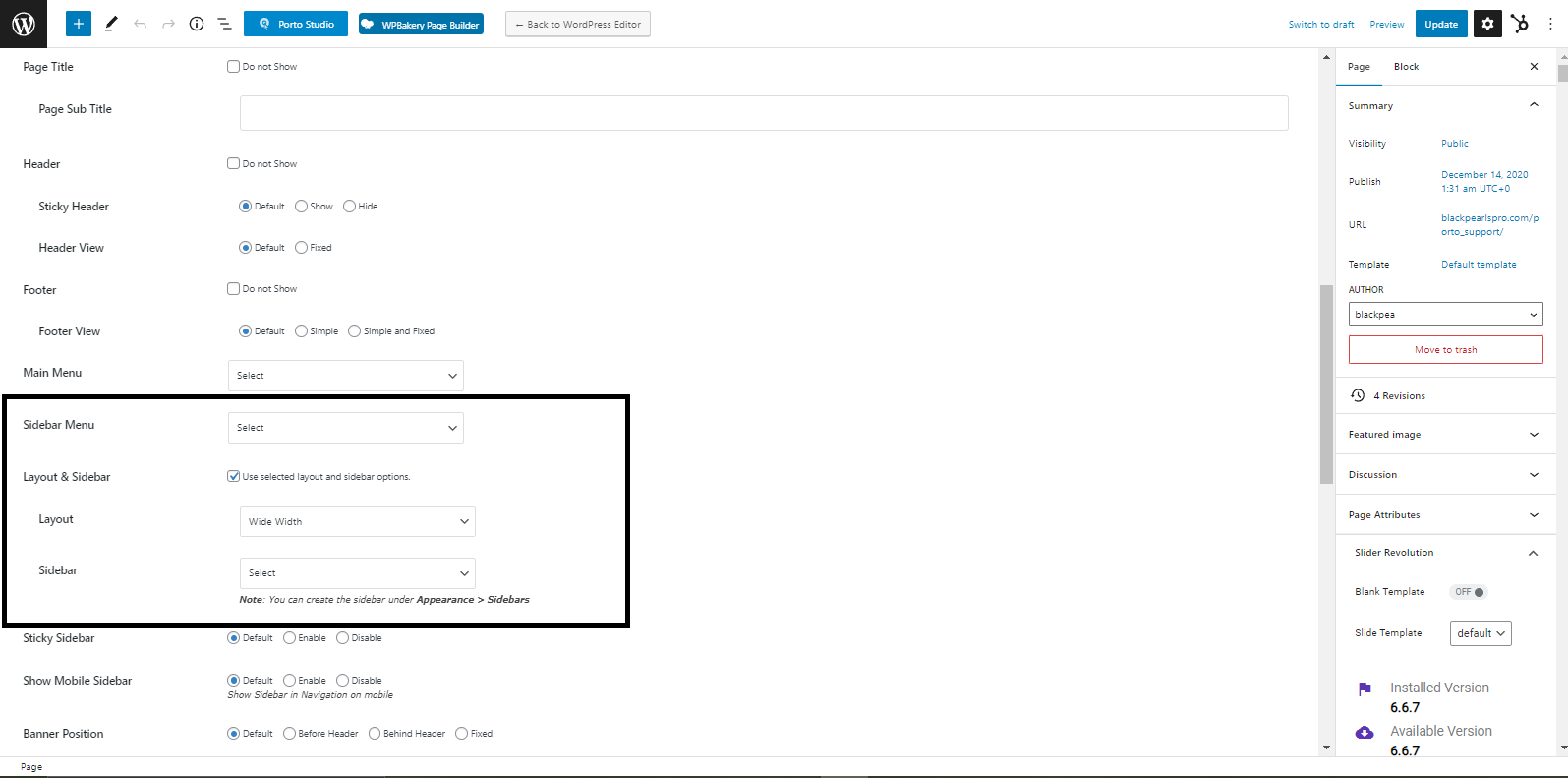Edit the December 14, 2020 publish date
Screen dimensions: 1568x778
[x=1484, y=182]
